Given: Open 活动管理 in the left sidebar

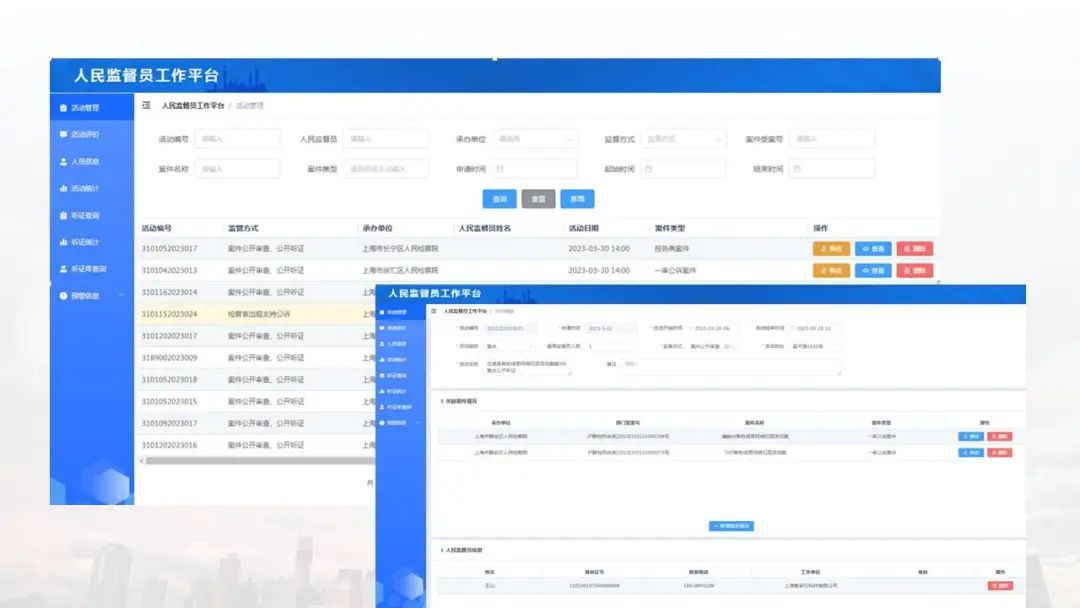Looking at the screenshot, I should [85, 107].
